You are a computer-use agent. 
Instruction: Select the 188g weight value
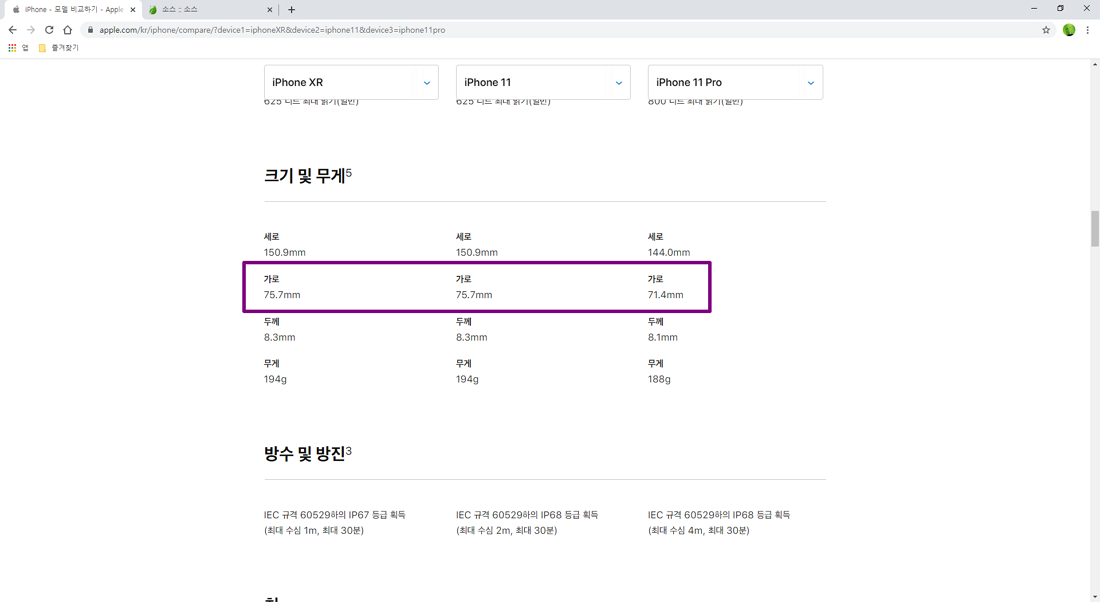point(659,379)
